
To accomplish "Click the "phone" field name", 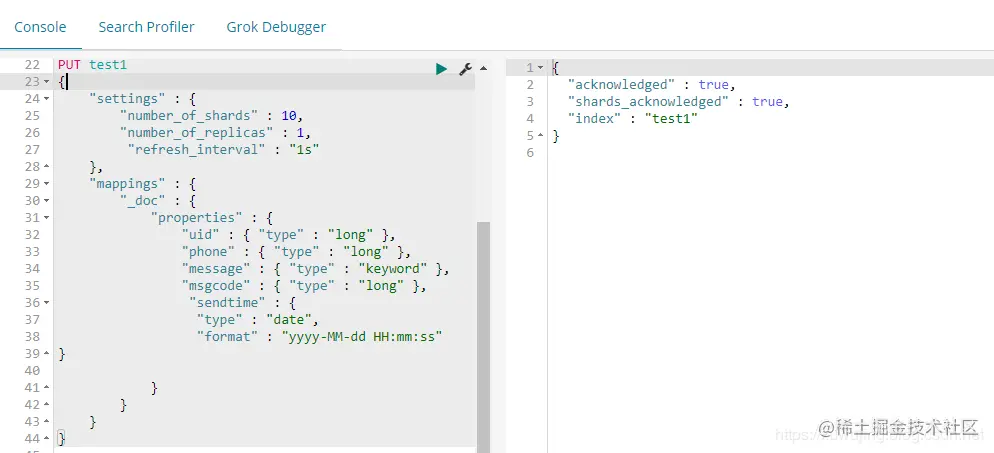I will point(209,252).
